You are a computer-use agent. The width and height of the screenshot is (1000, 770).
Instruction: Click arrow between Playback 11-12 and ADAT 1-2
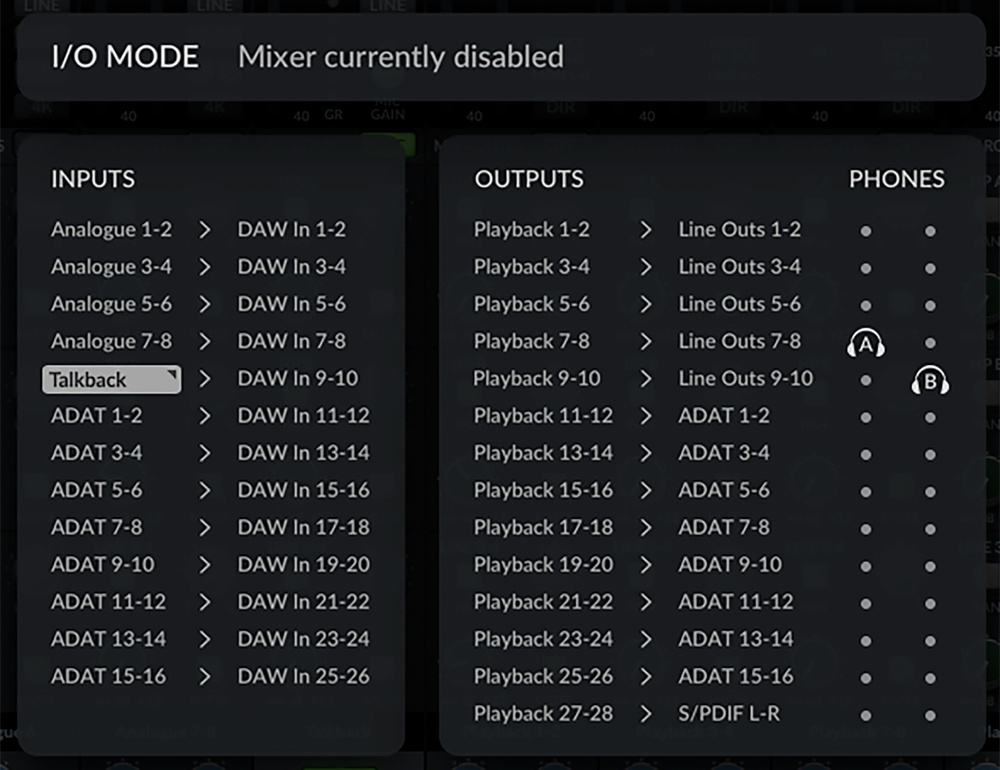pyautogui.click(x=646, y=416)
